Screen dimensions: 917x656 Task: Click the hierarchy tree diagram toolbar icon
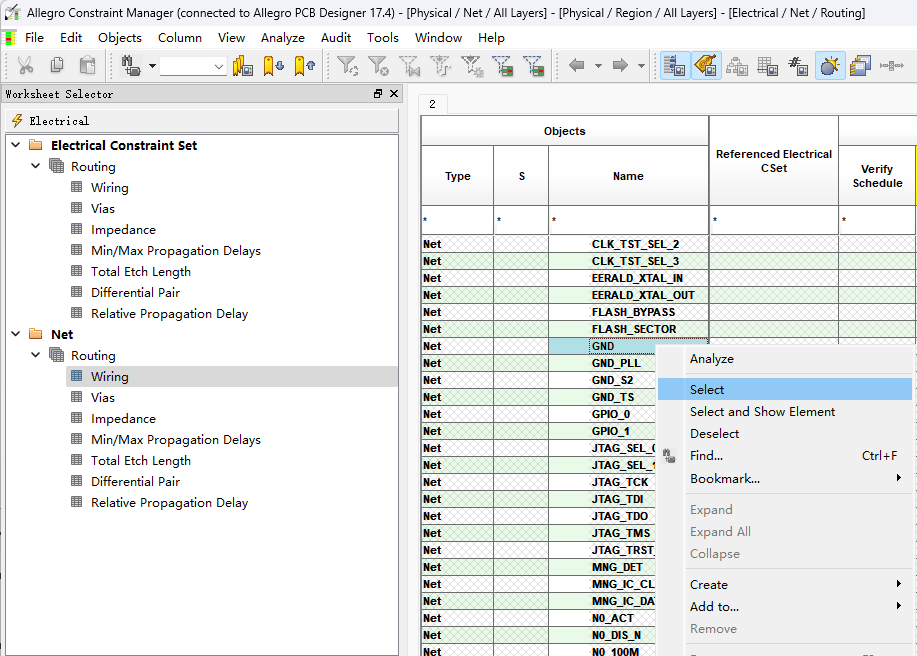[x=737, y=65]
